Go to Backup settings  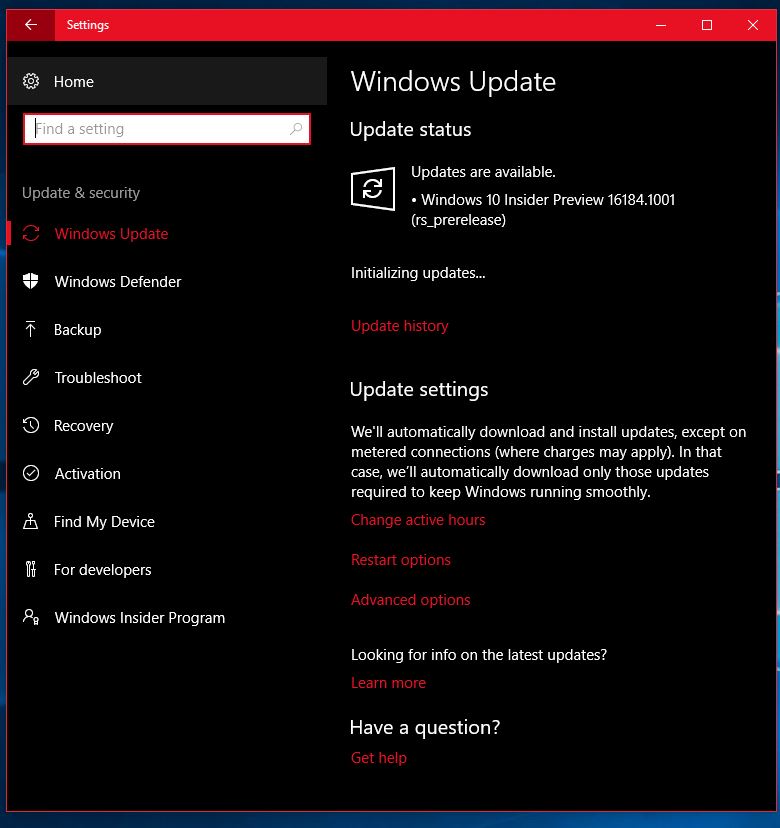pos(167,330)
